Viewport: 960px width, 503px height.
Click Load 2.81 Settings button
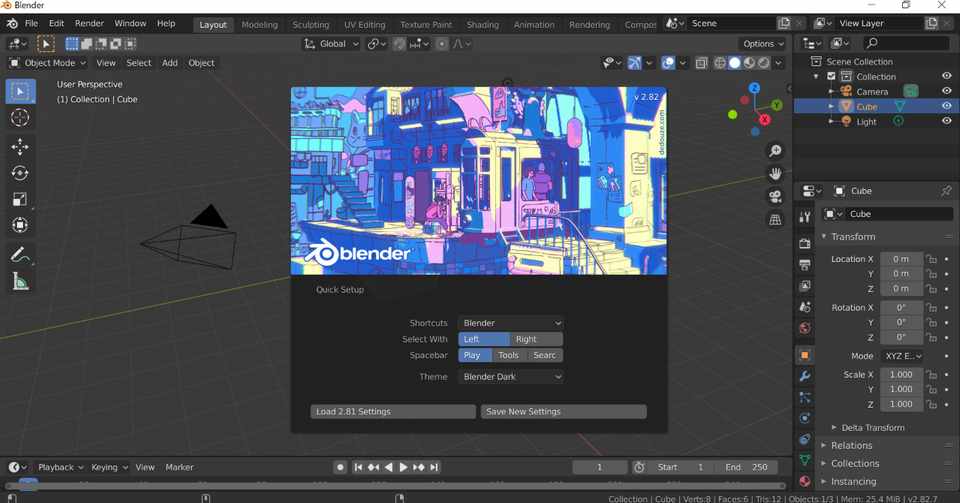pos(393,412)
